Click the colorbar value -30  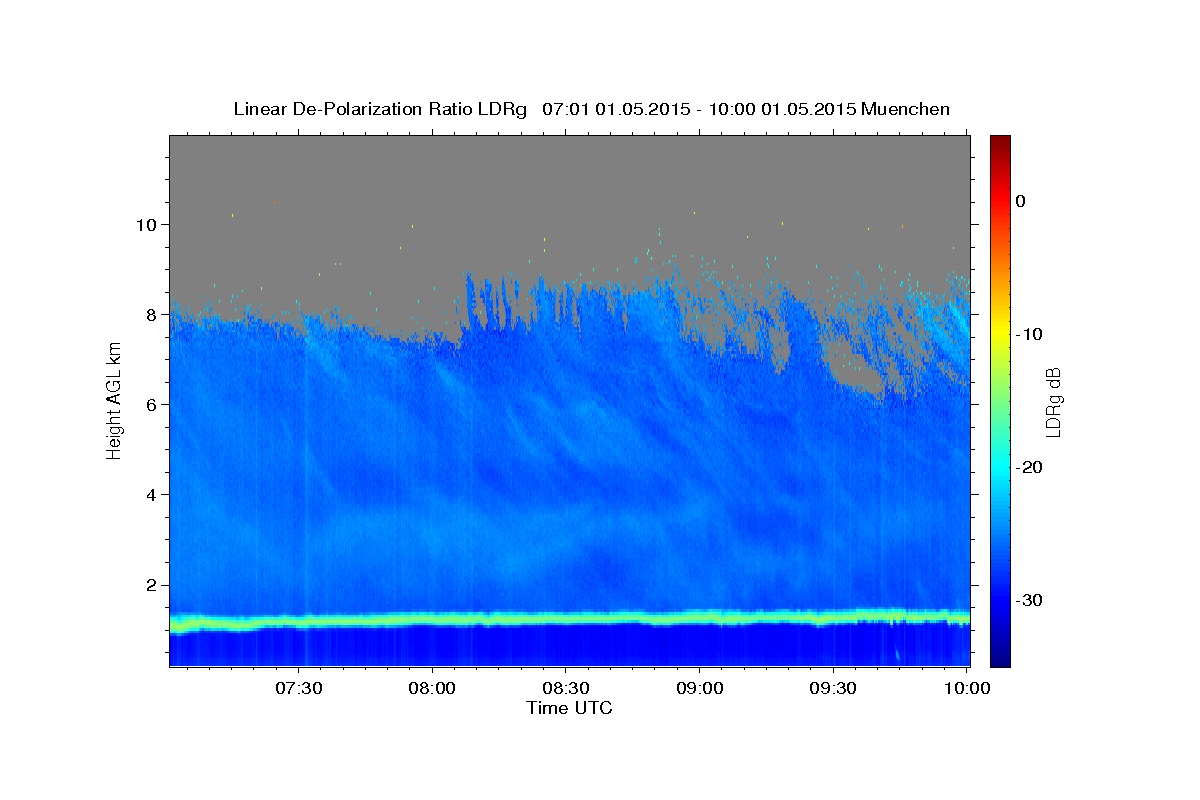(1028, 600)
